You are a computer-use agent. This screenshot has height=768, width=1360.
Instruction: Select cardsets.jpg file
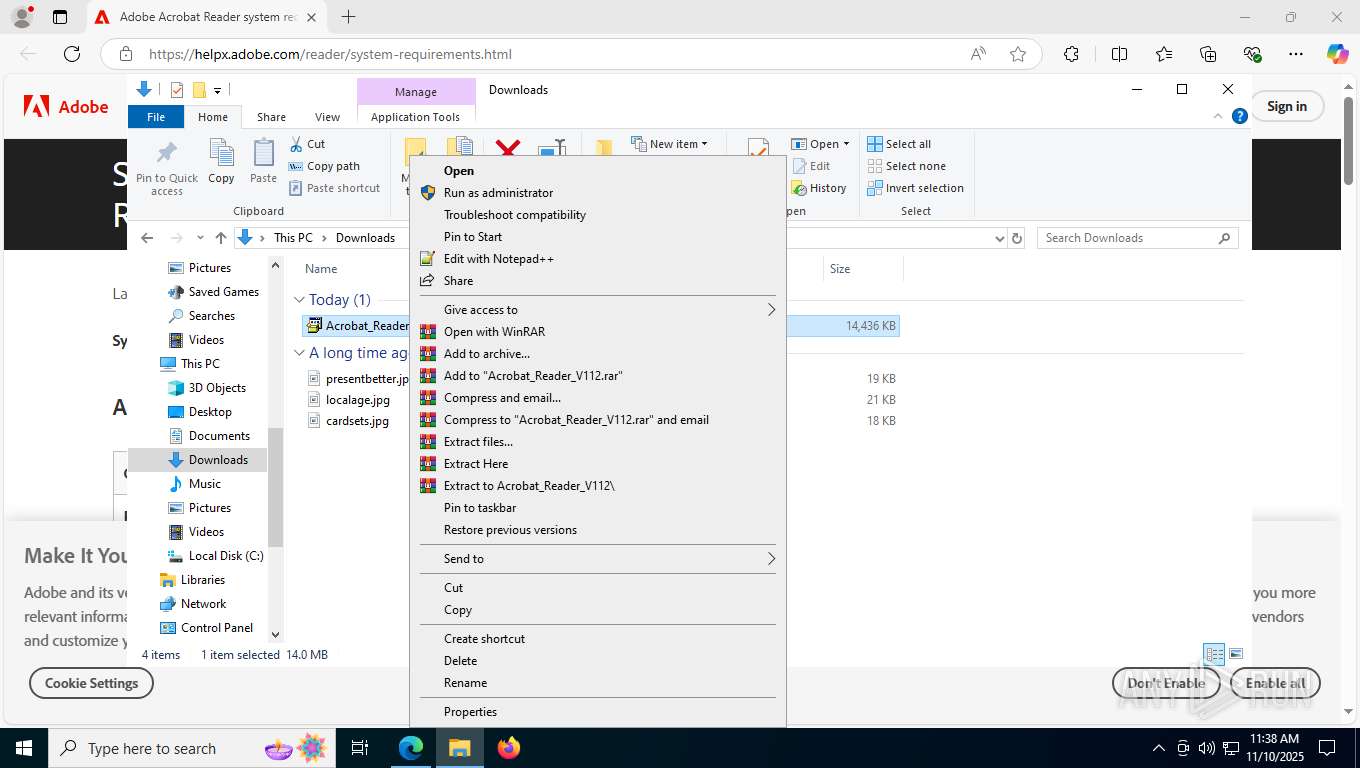(358, 421)
